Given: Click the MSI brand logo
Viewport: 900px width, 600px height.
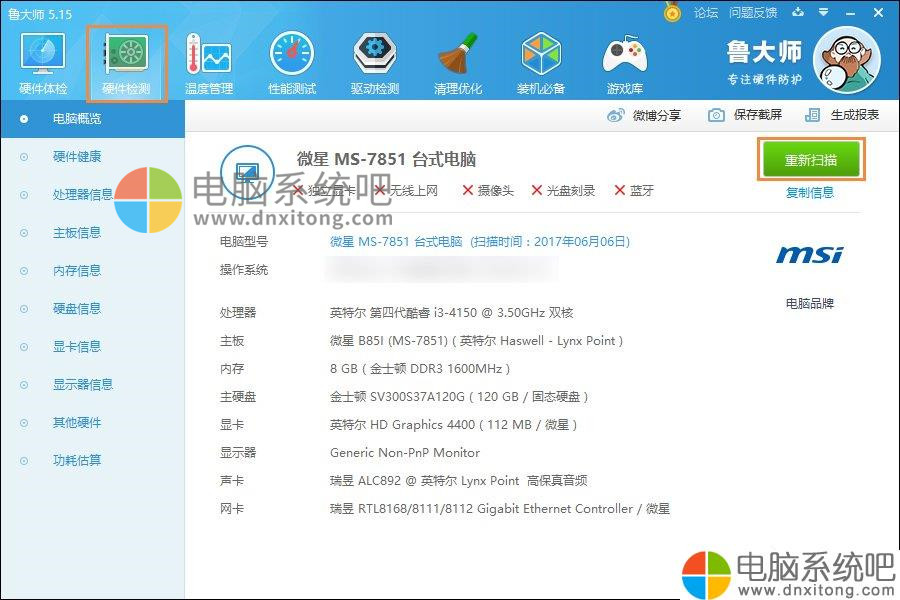Looking at the screenshot, I should click(x=810, y=254).
